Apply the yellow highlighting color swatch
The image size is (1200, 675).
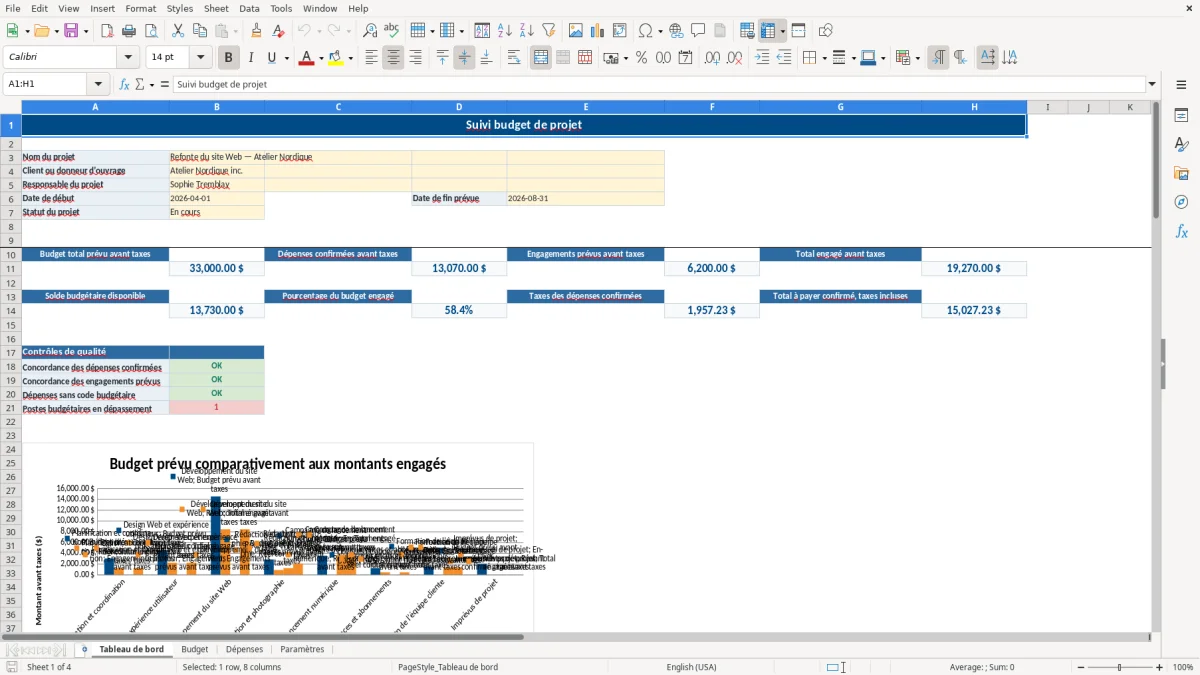pos(336,58)
